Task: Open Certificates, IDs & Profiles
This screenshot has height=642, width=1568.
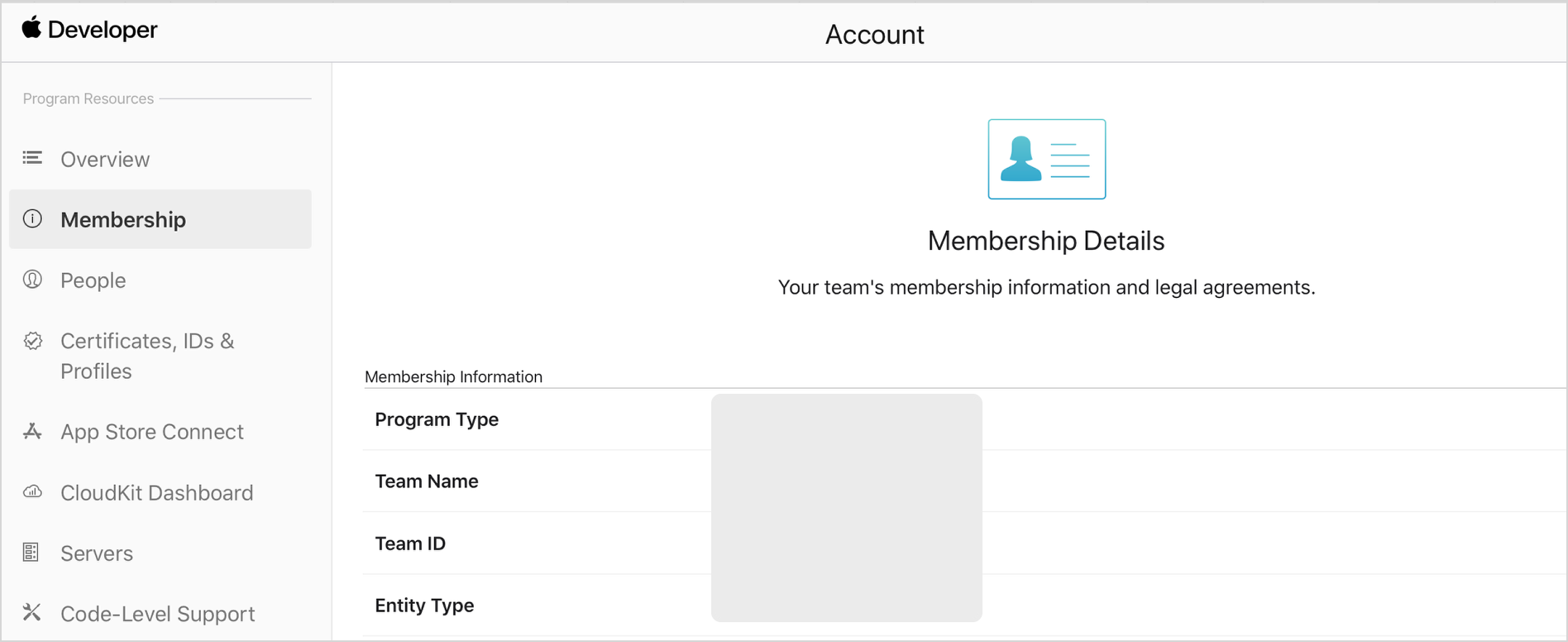Action: [147, 356]
